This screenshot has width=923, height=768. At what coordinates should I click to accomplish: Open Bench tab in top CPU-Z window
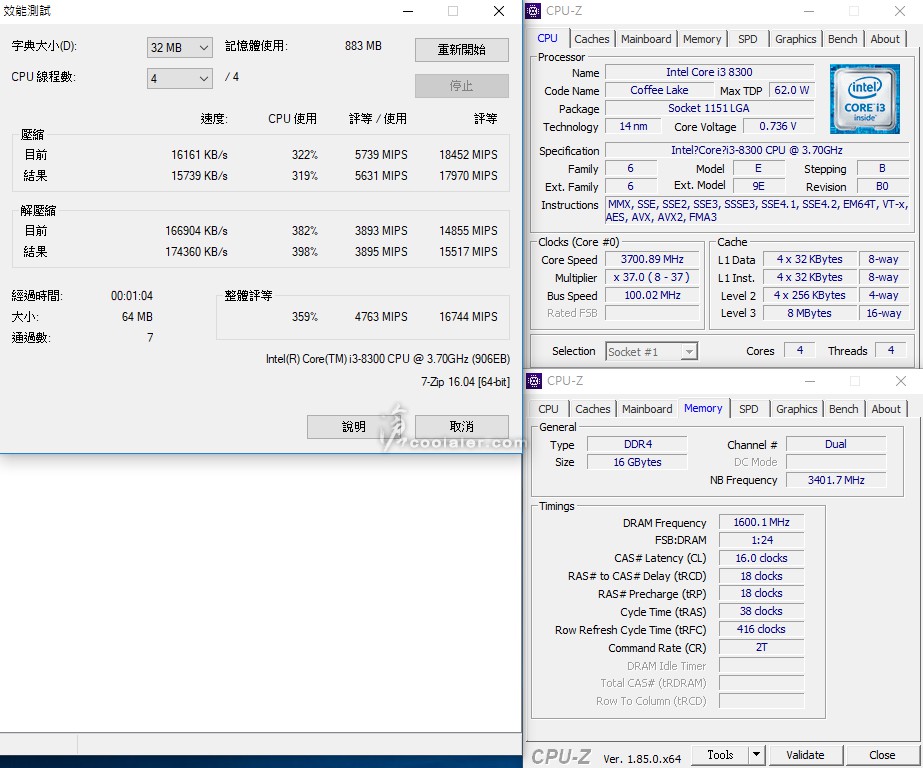(842, 39)
